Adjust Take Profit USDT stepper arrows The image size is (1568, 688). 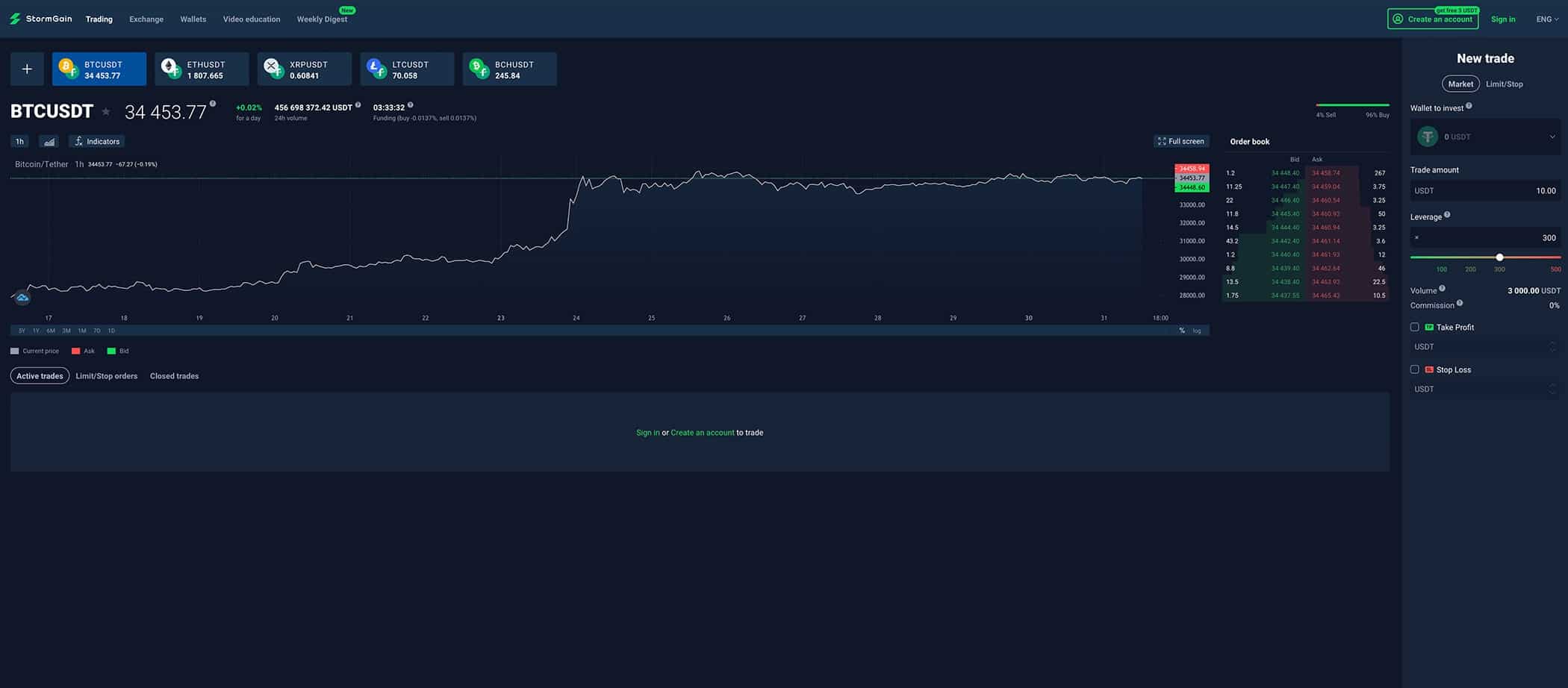pyautogui.click(x=1552, y=347)
